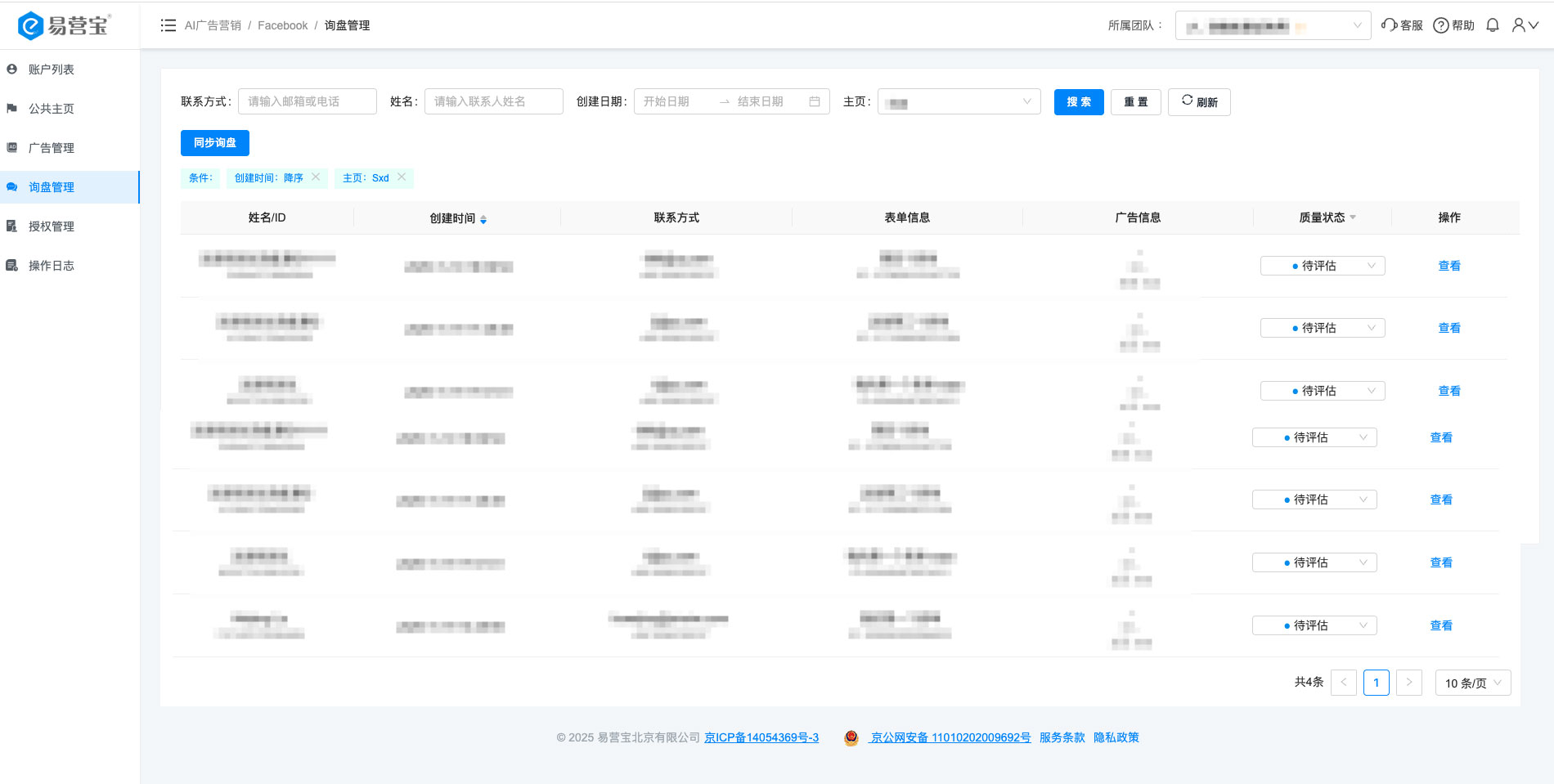Open the 所属团队 team dropdown
1554x784 pixels.
tap(1273, 25)
